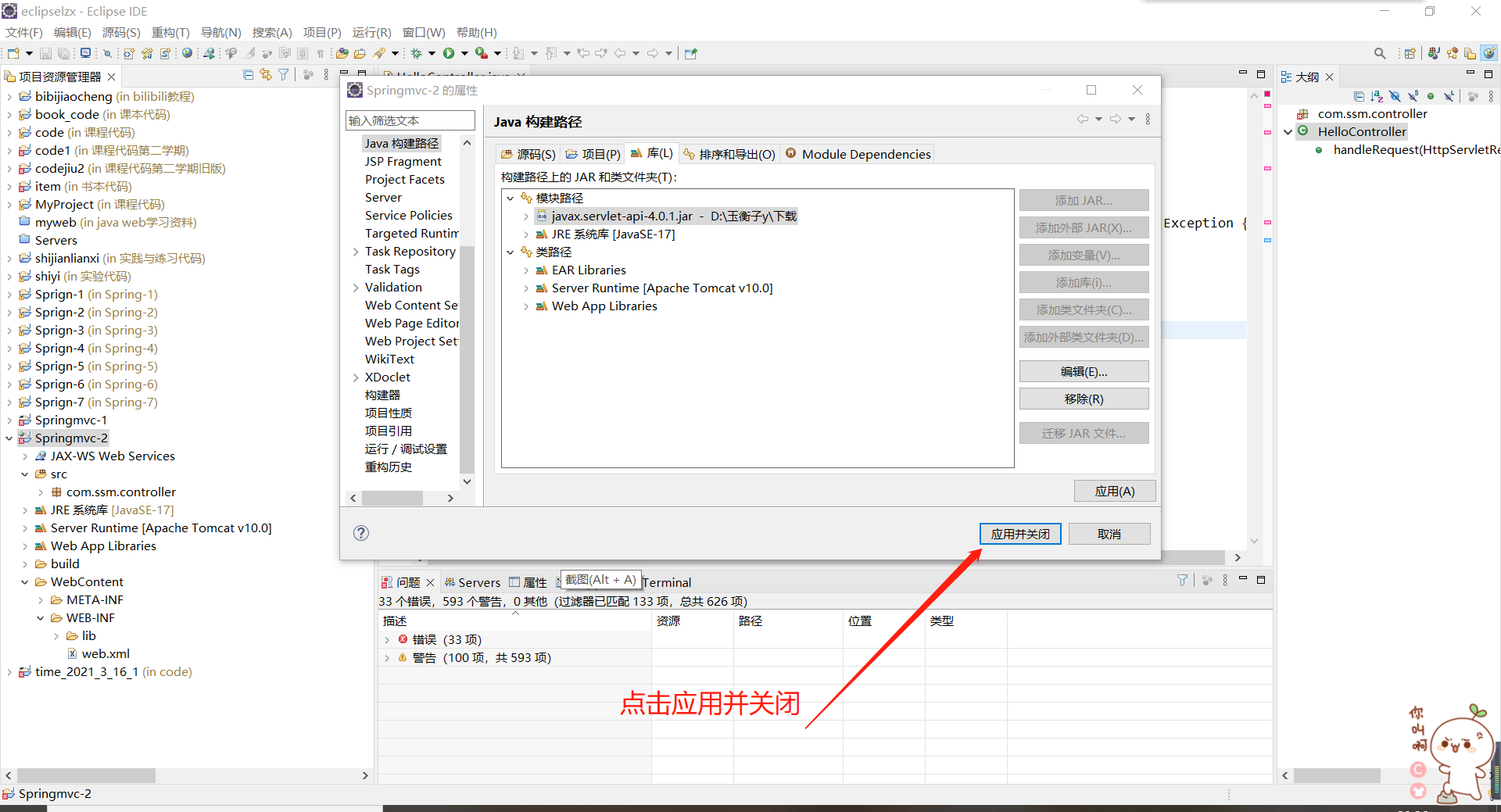This screenshot has height=812, width=1501.
Task: Click the Open Type toolbar icon
Action: click(x=342, y=53)
